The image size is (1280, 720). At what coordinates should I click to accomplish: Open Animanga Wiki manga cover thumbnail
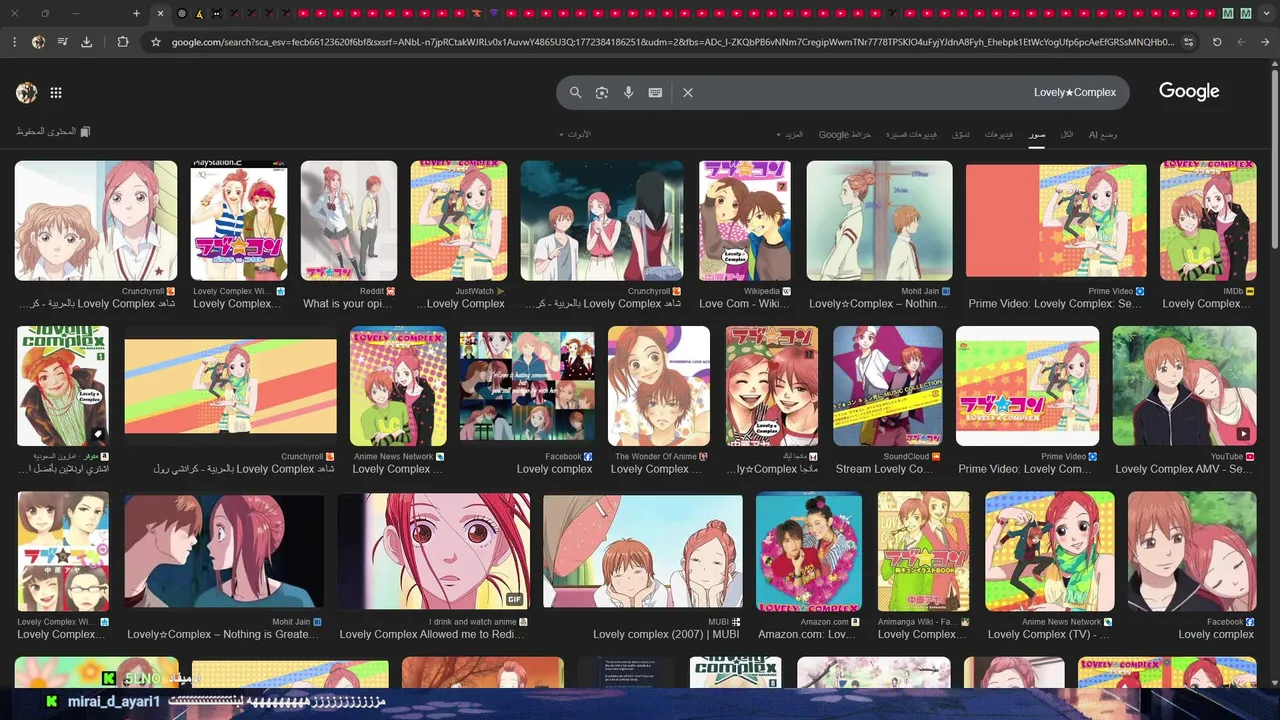tap(924, 551)
